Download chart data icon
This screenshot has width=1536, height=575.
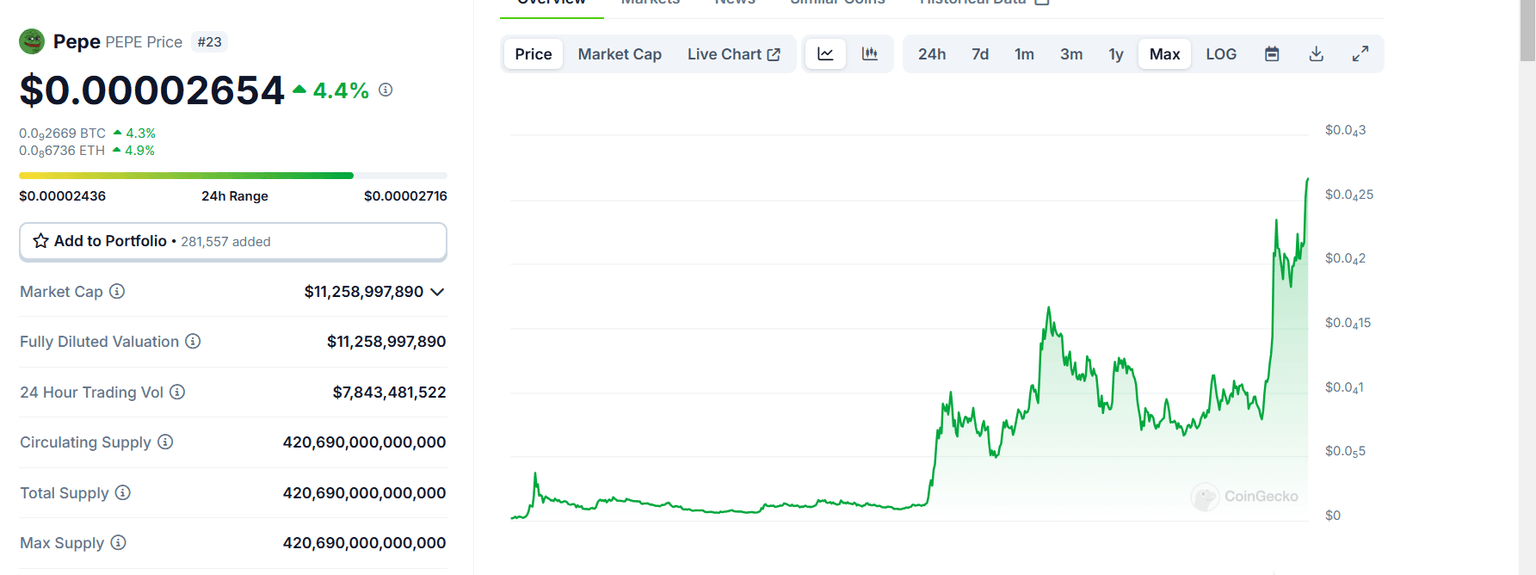pos(1316,54)
